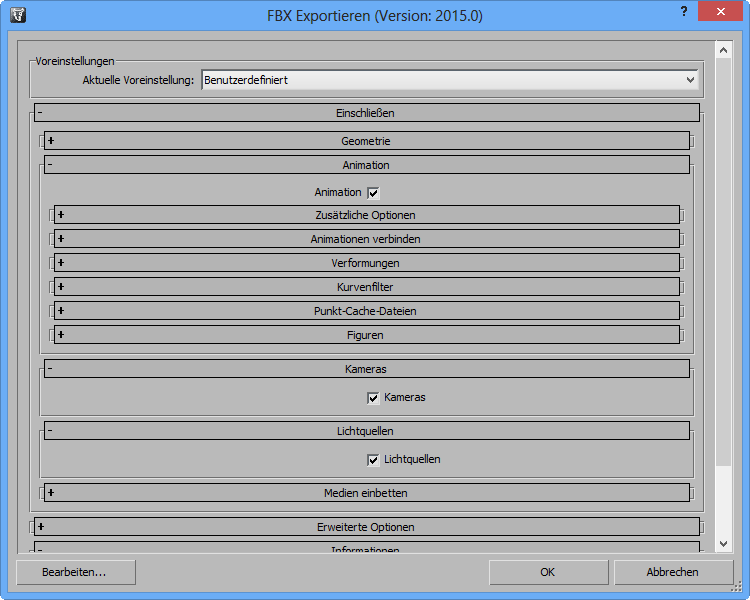Click the scrollbar down arrow

coord(724,544)
